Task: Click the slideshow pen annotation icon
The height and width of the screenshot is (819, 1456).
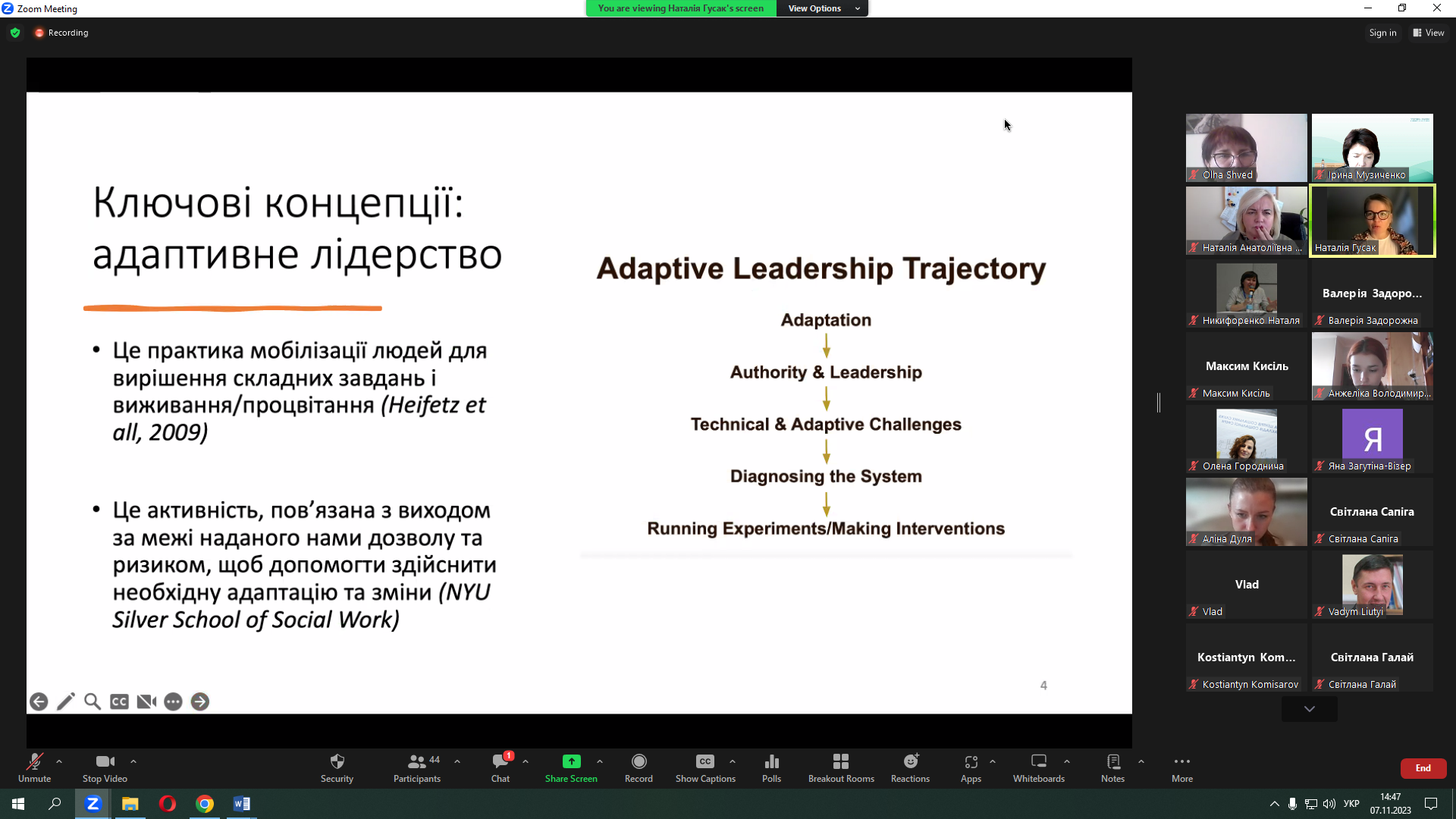Action: pyautogui.click(x=65, y=701)
